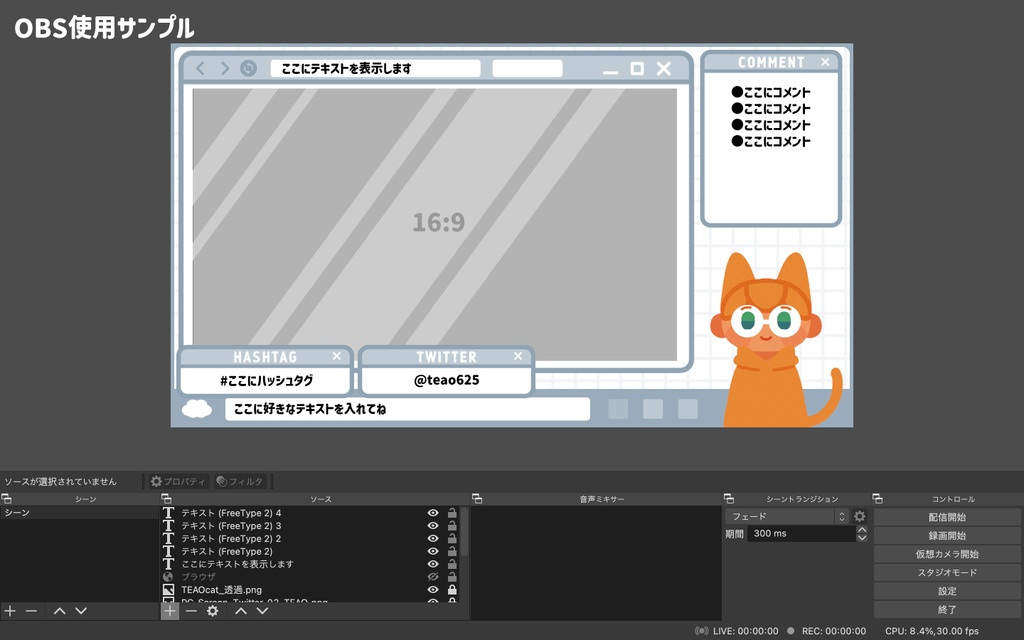Hide テキスト (FreeType 2) 3 with eye icon

tap(432, 526)
